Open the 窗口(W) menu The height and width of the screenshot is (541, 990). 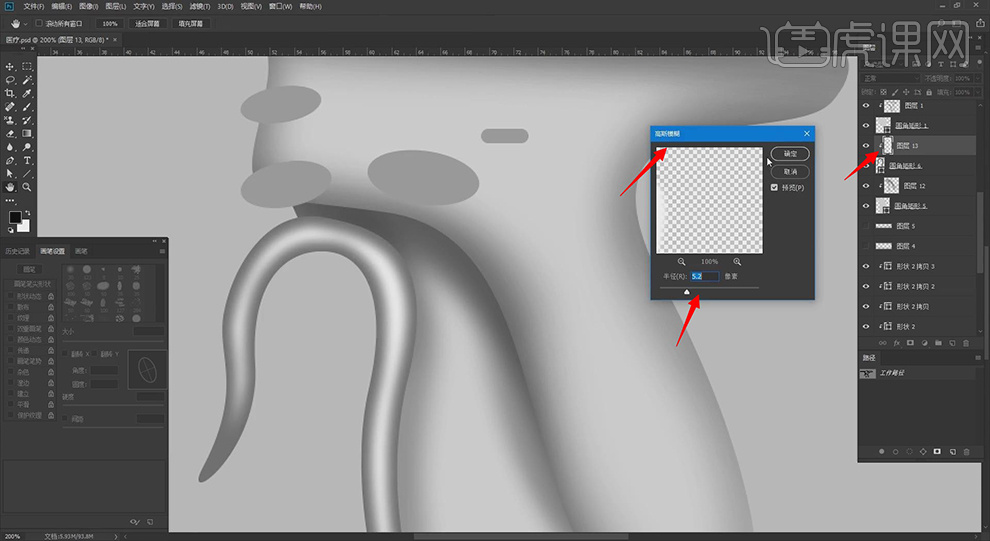point(280,6)
